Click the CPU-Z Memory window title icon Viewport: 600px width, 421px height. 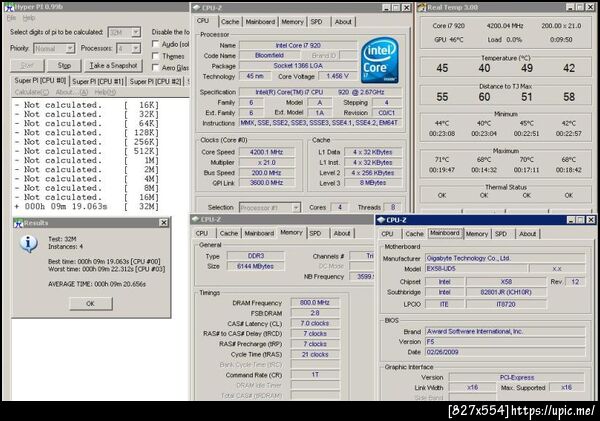[196, 219]
